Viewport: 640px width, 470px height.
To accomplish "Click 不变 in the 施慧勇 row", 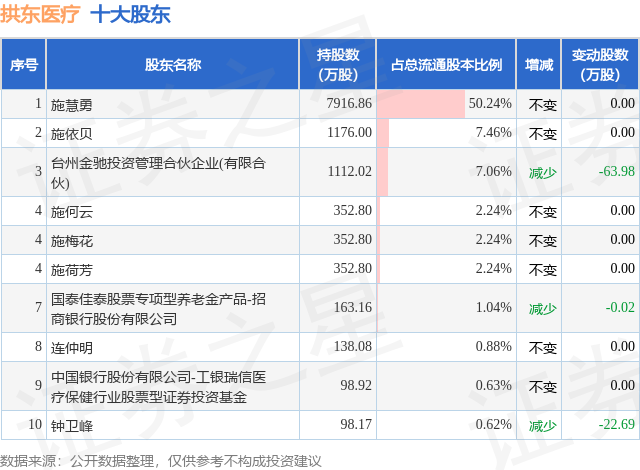I will (x=542, y=105).
